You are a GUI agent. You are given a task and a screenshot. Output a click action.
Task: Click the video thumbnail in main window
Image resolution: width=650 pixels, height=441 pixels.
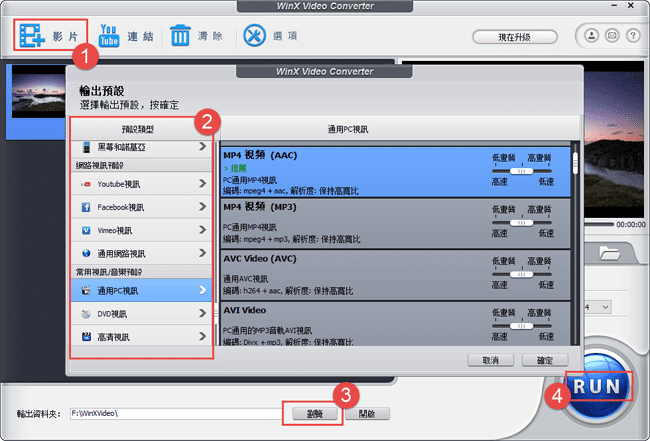click(38, 92)
